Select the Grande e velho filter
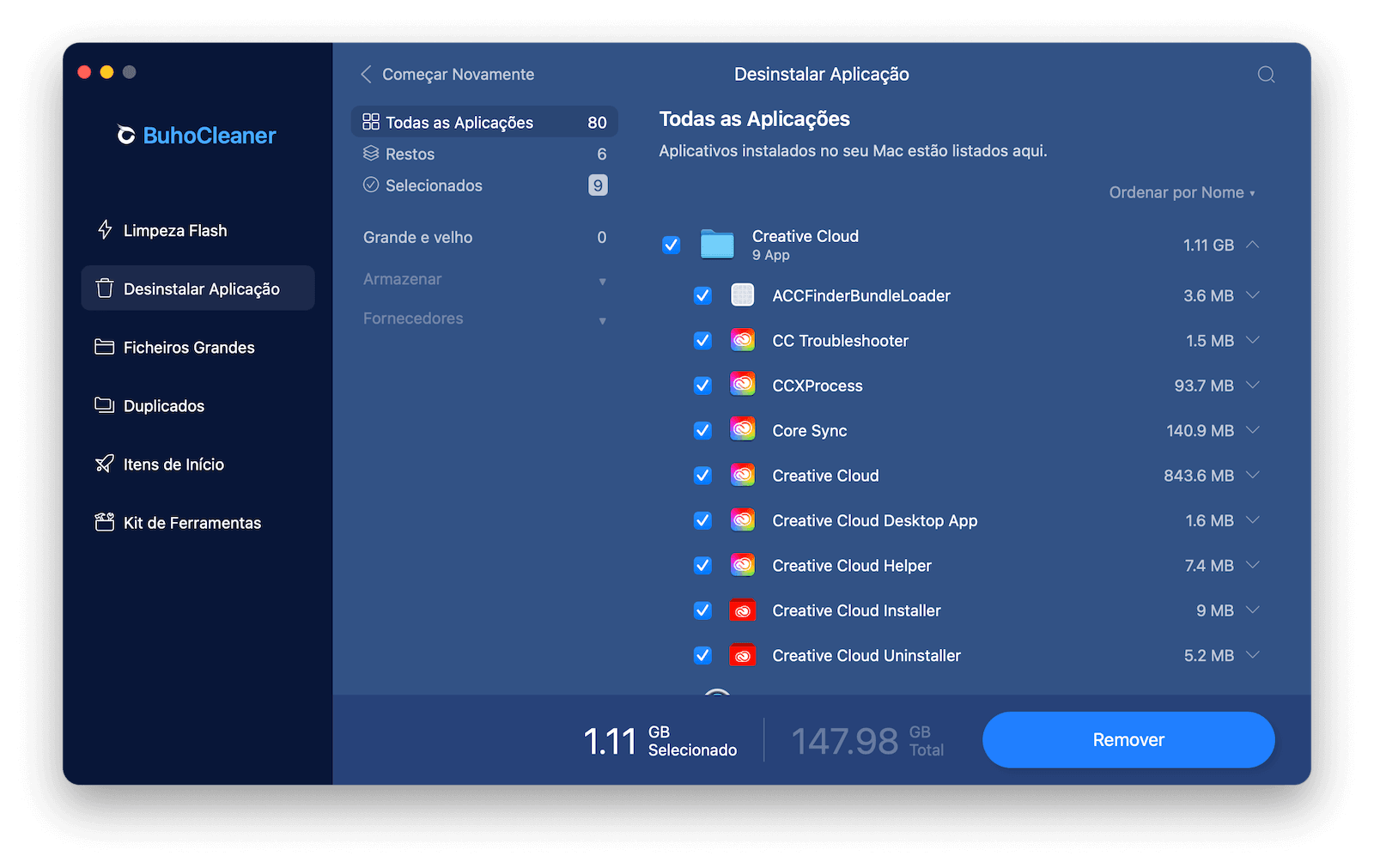 [x=484, y=237]
